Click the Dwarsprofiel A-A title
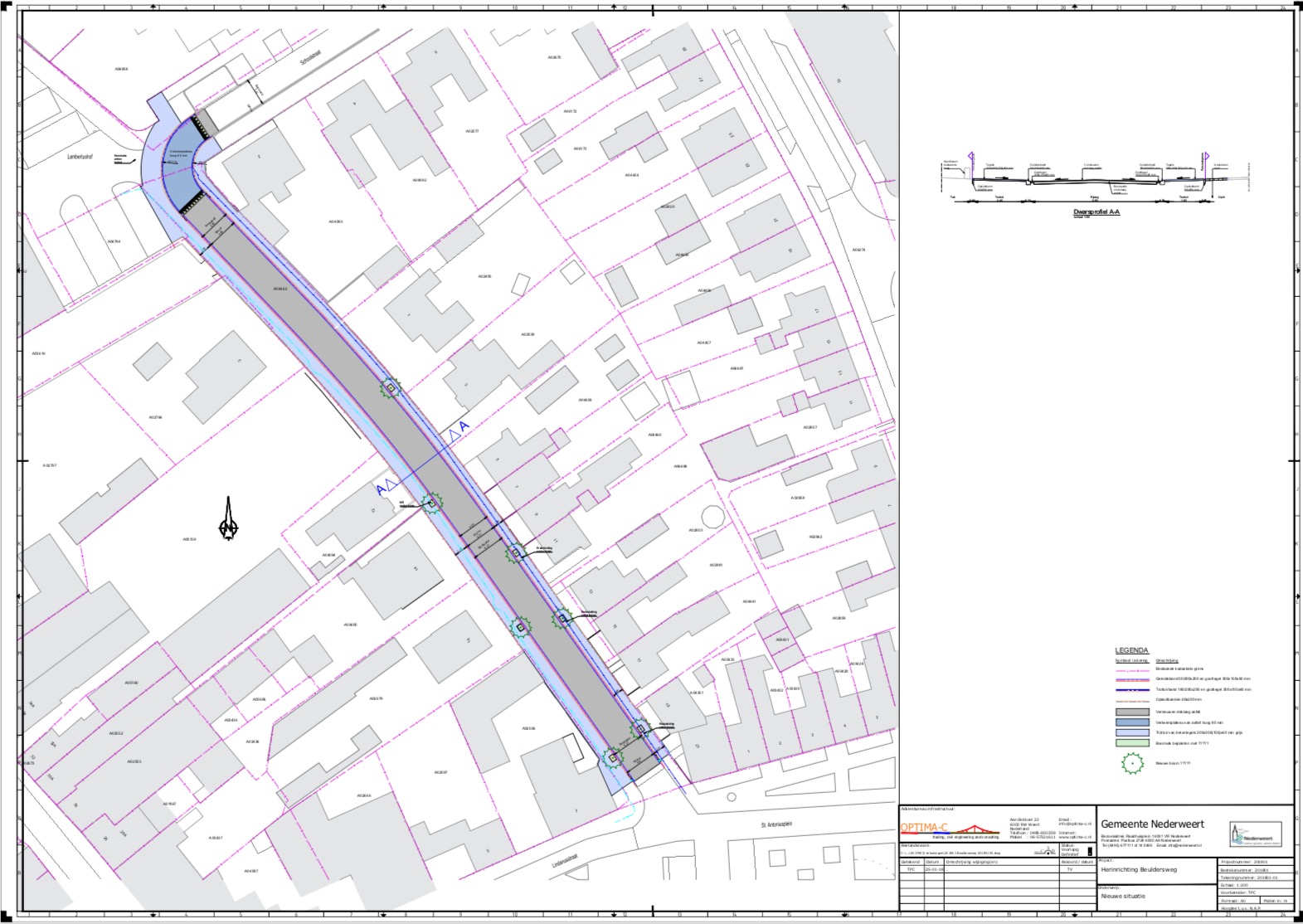Viewport: 1303px width, 924px height. click(1096, 212)
